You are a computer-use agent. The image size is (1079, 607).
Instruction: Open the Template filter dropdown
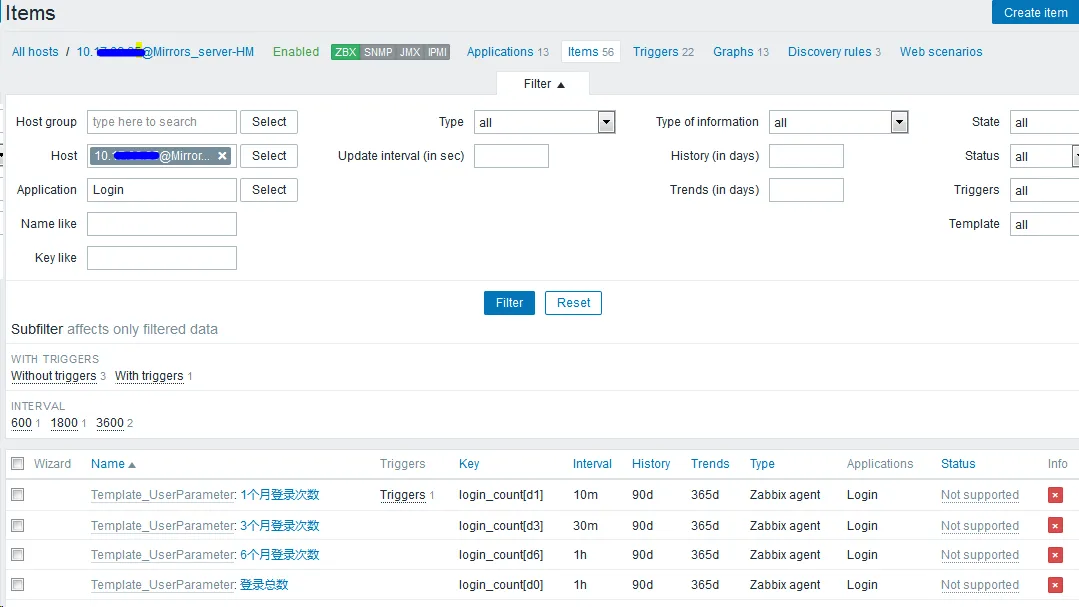pos(1044,224)
